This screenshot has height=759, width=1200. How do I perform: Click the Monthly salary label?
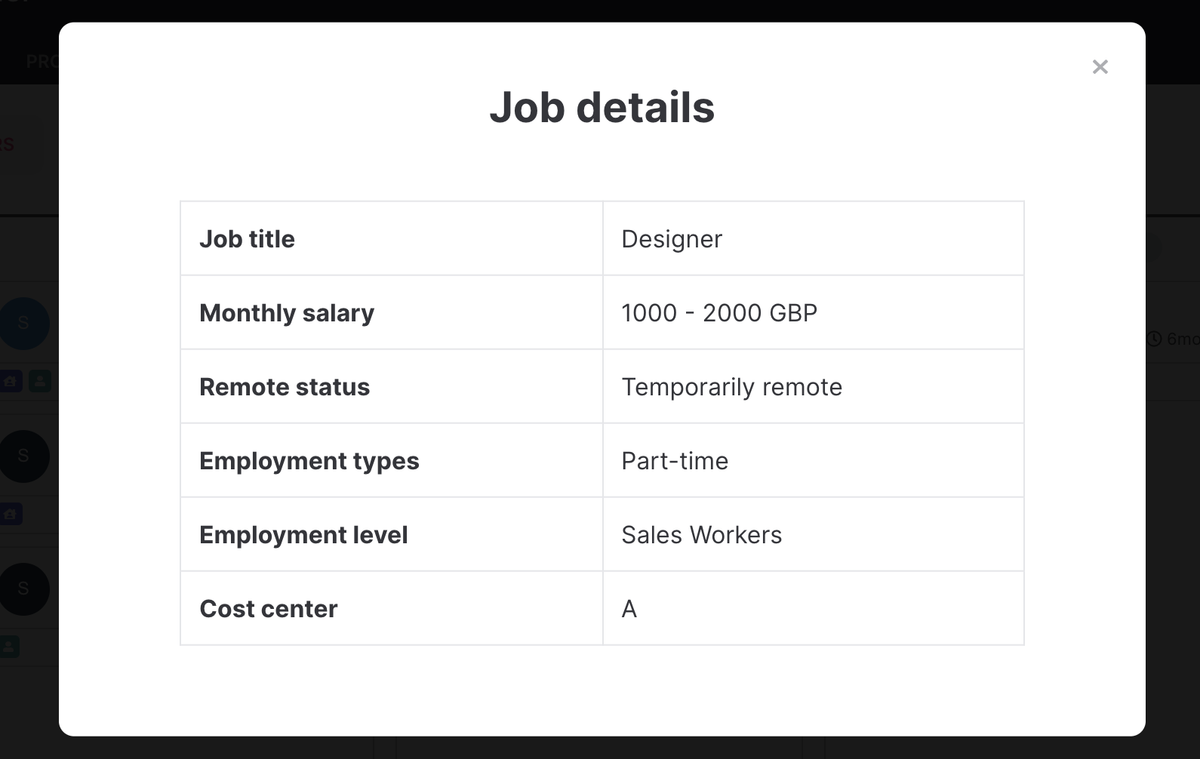click(287, 313)
